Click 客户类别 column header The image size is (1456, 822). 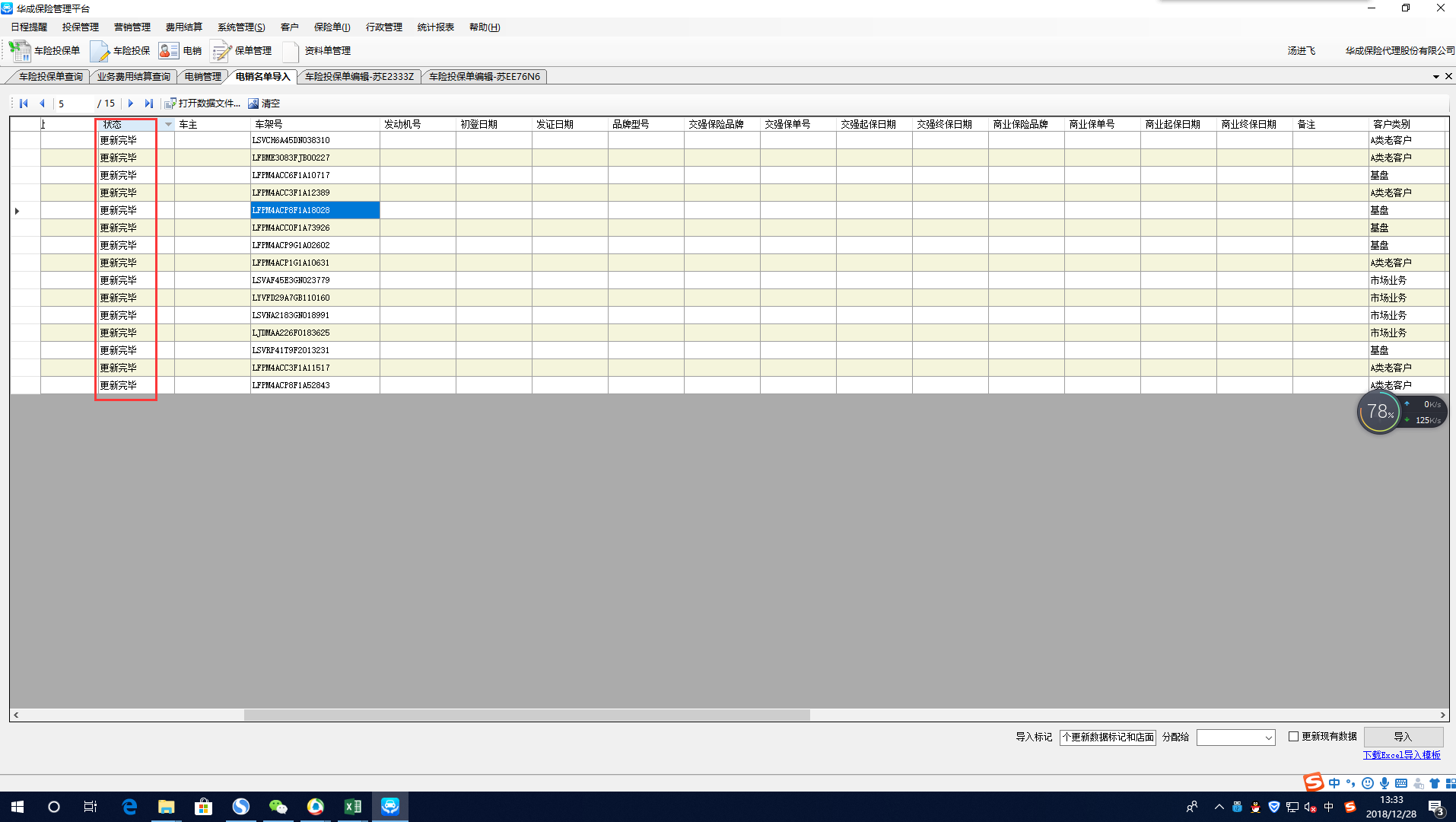pyautogui.click(x=1407, y=124)
